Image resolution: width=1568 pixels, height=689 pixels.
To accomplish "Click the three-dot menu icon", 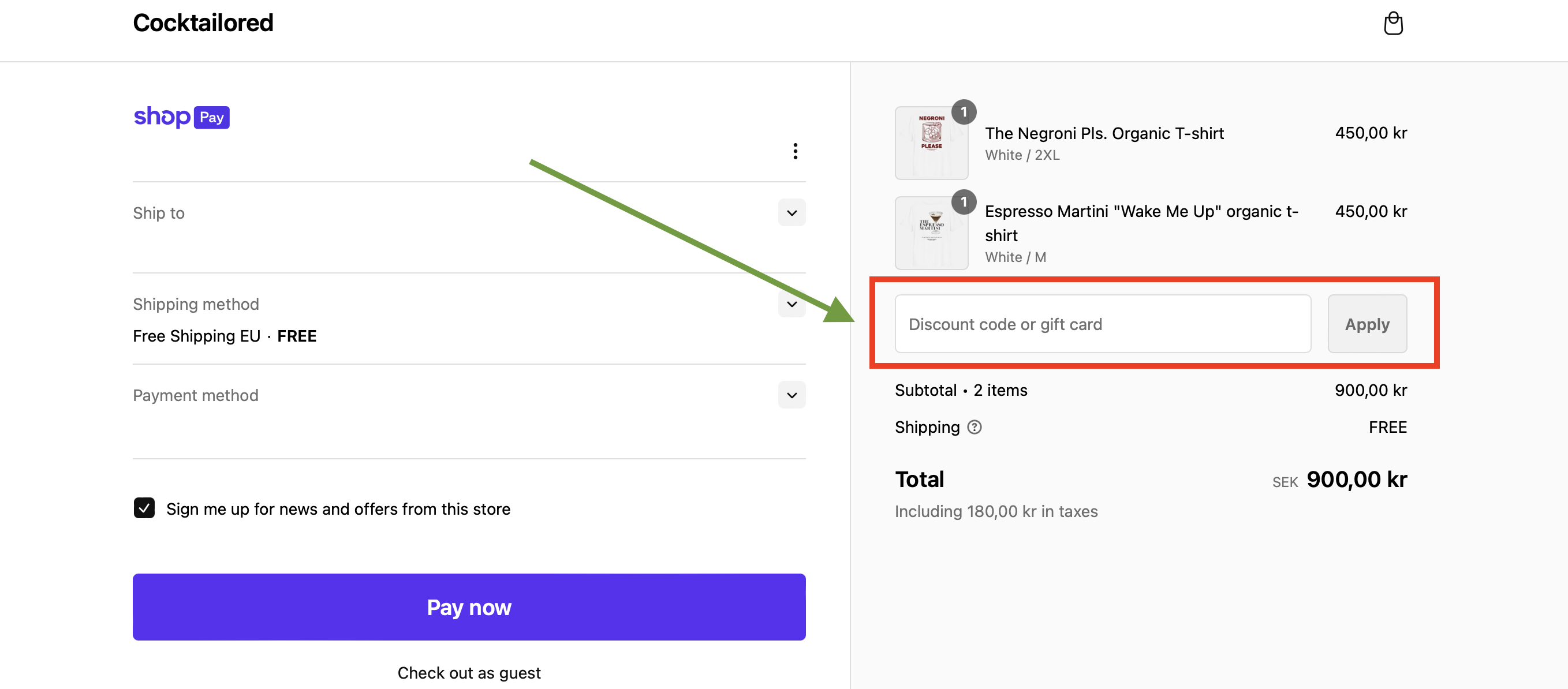I will coord(795,151).
